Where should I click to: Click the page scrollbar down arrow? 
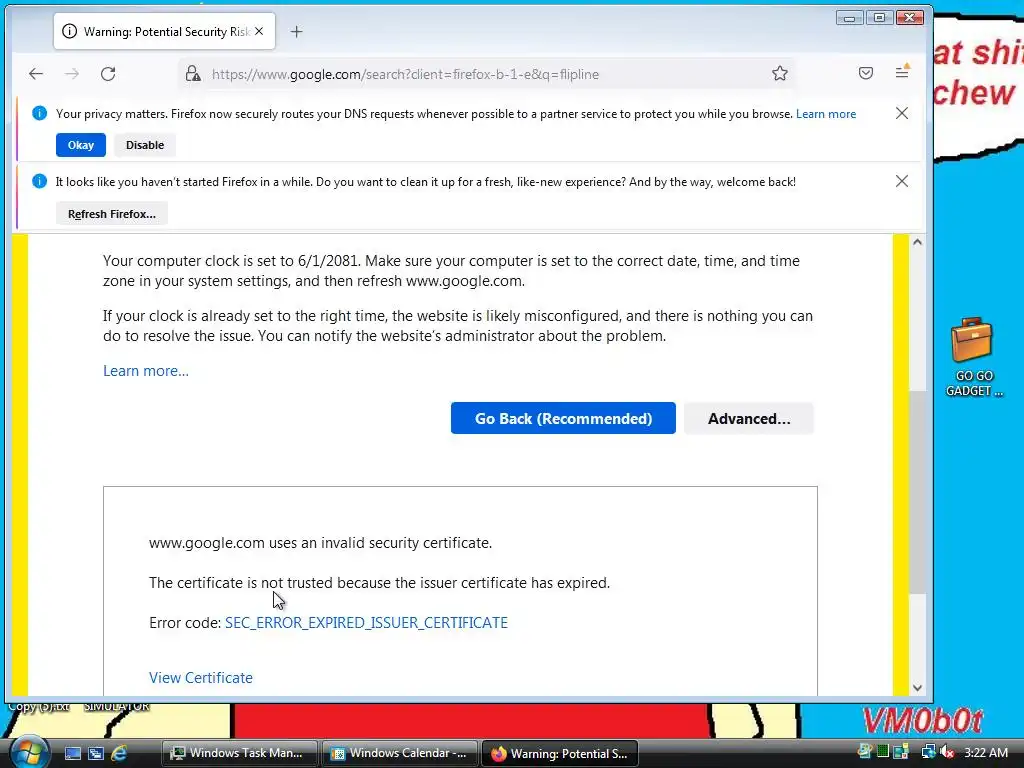[917, 688]
